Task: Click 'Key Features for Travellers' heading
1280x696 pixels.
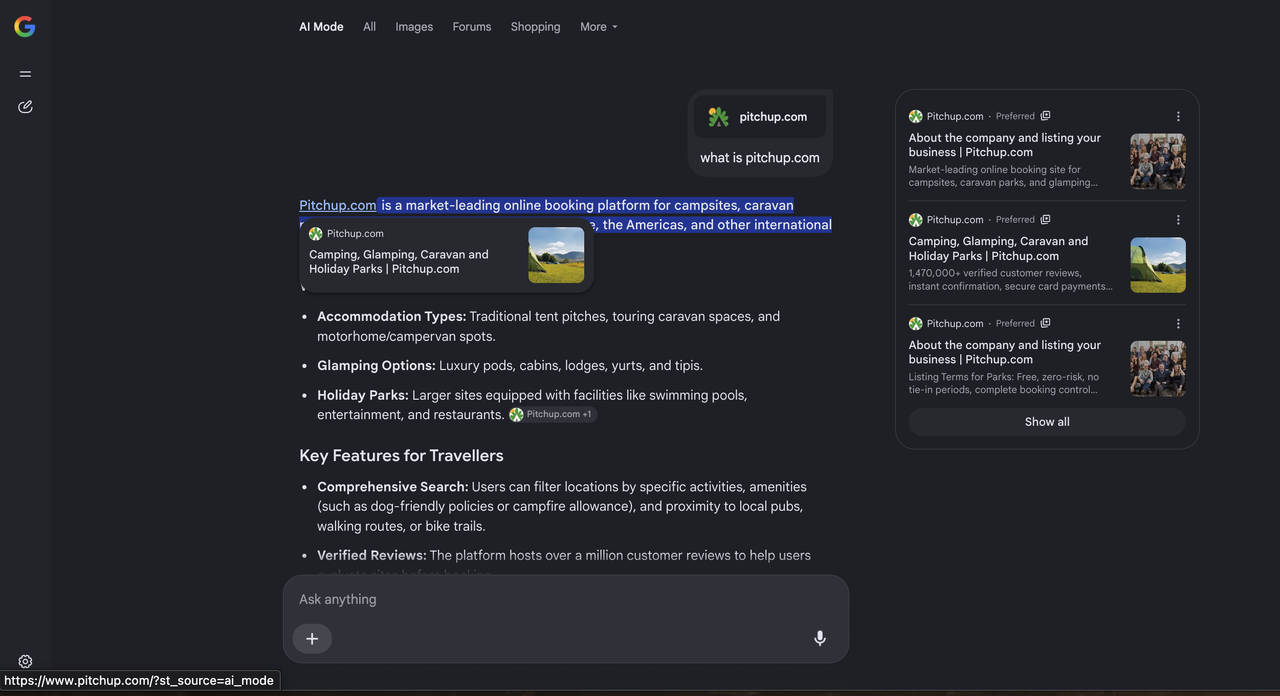Action: (401, 456)
